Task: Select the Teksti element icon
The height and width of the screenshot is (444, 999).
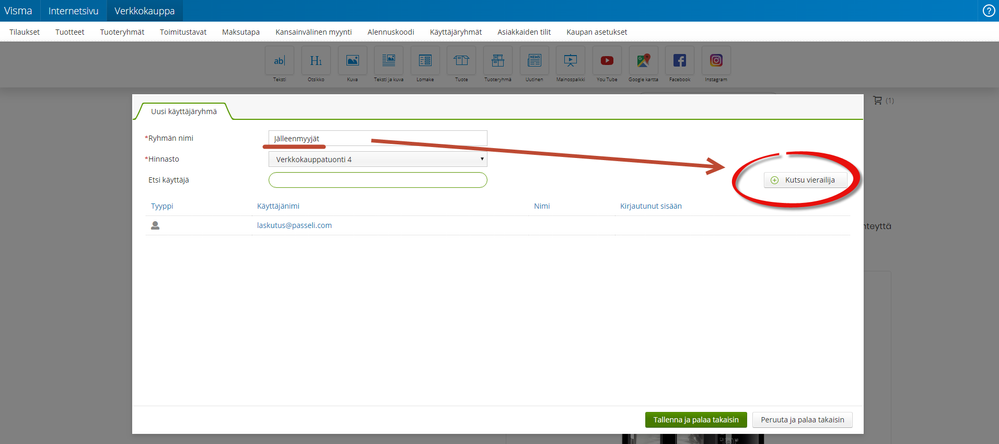Action: 279,61
